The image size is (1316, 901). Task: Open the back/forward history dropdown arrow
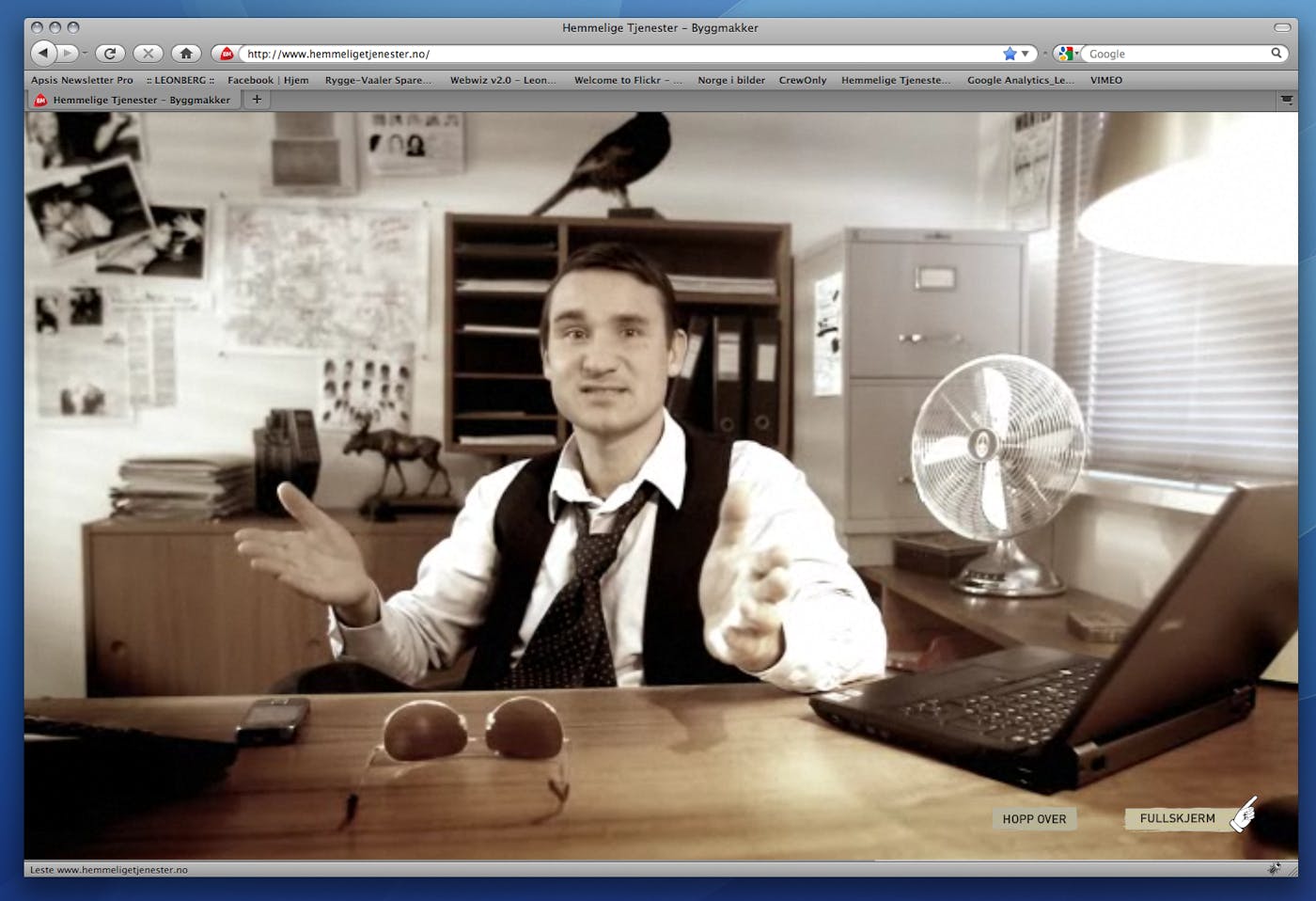[85, 54]
